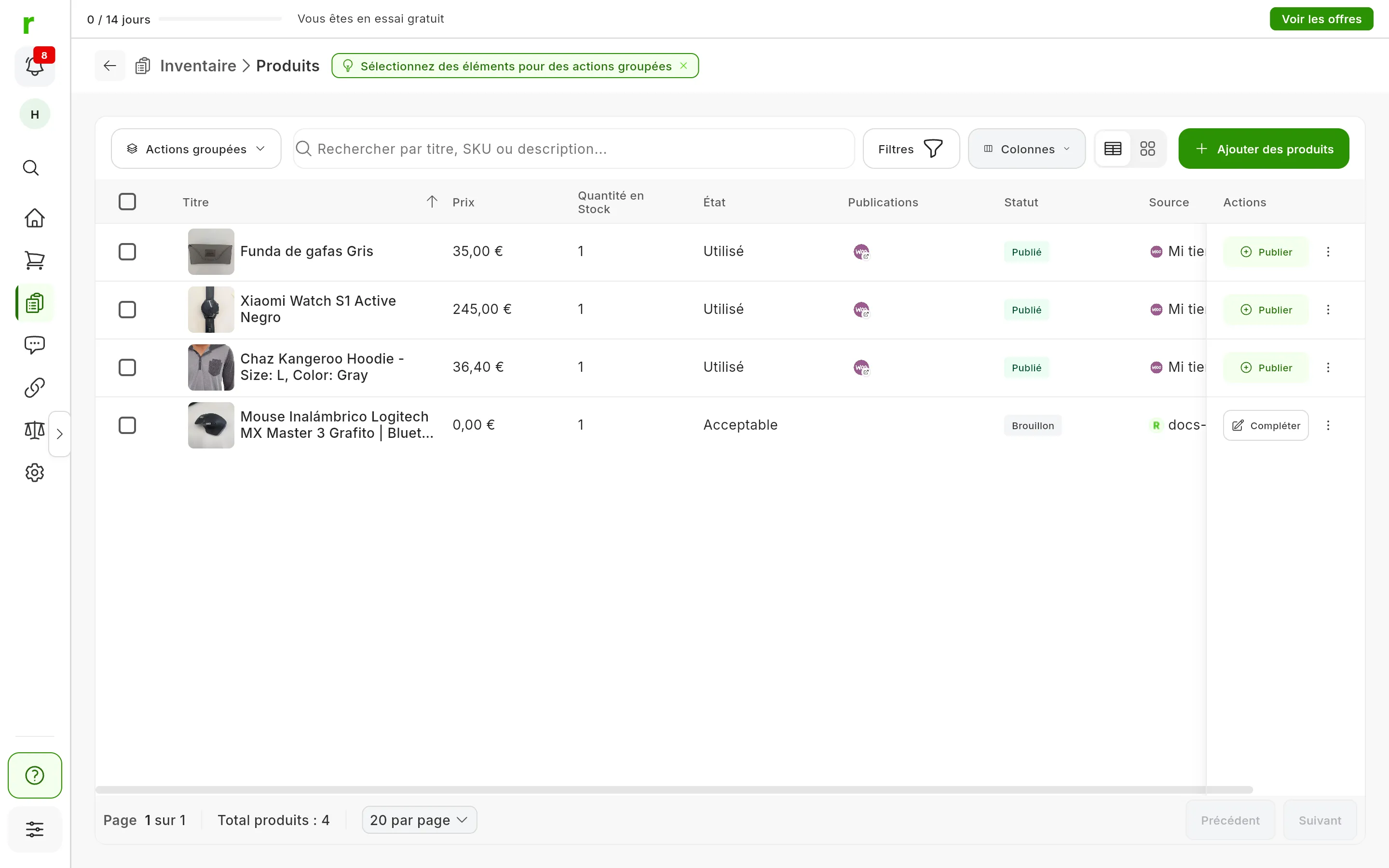Open the link integrations sidebar icon
Viewport: 1389px width, 868px height.
(34, 388)
